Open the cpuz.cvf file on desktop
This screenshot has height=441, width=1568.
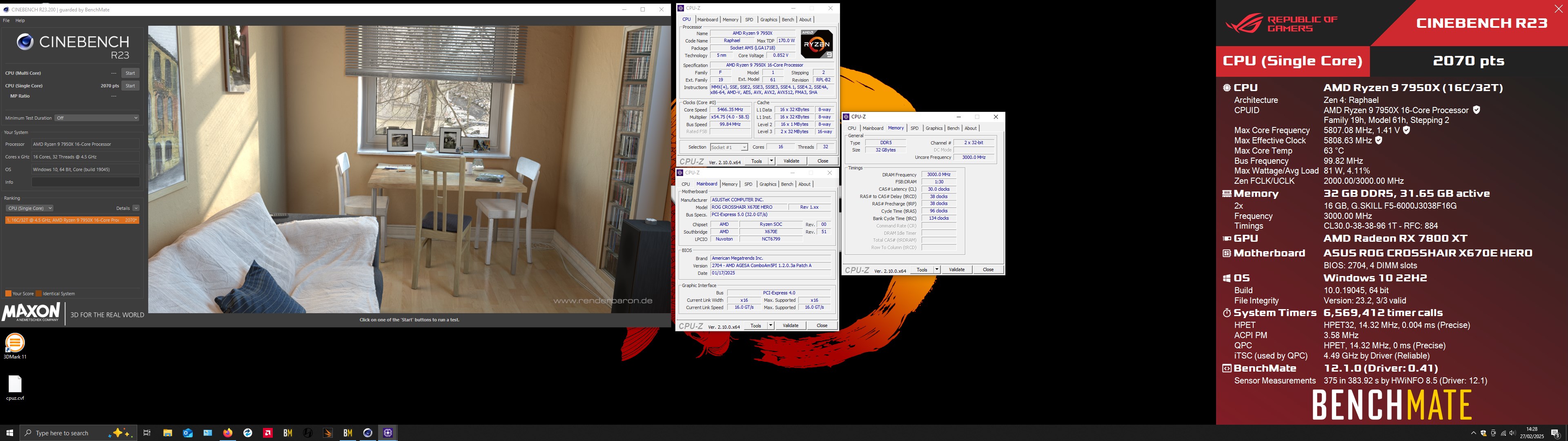[x=15, y=388]
